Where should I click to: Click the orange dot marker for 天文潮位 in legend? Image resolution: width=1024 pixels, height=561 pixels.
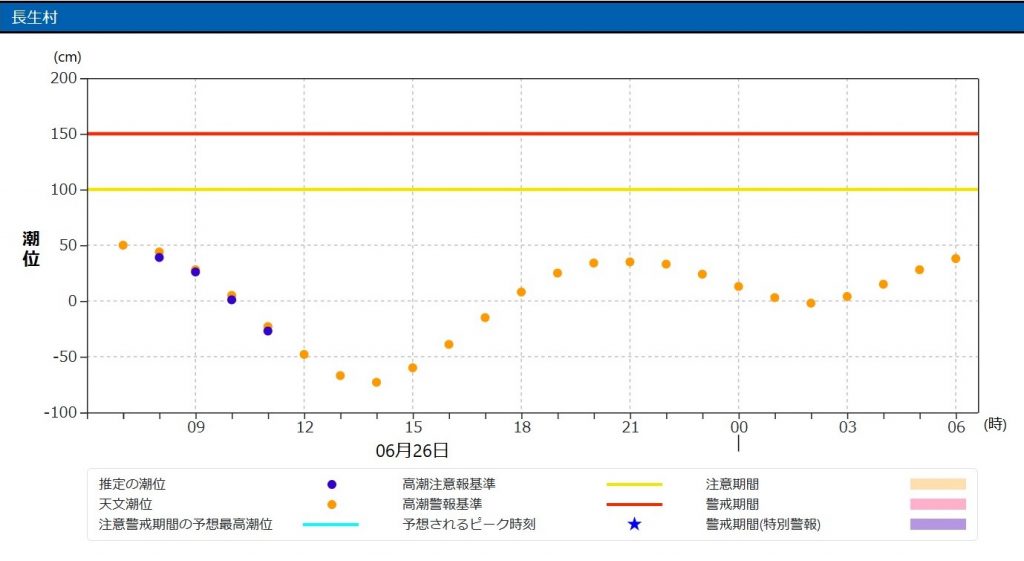point(332,505)
